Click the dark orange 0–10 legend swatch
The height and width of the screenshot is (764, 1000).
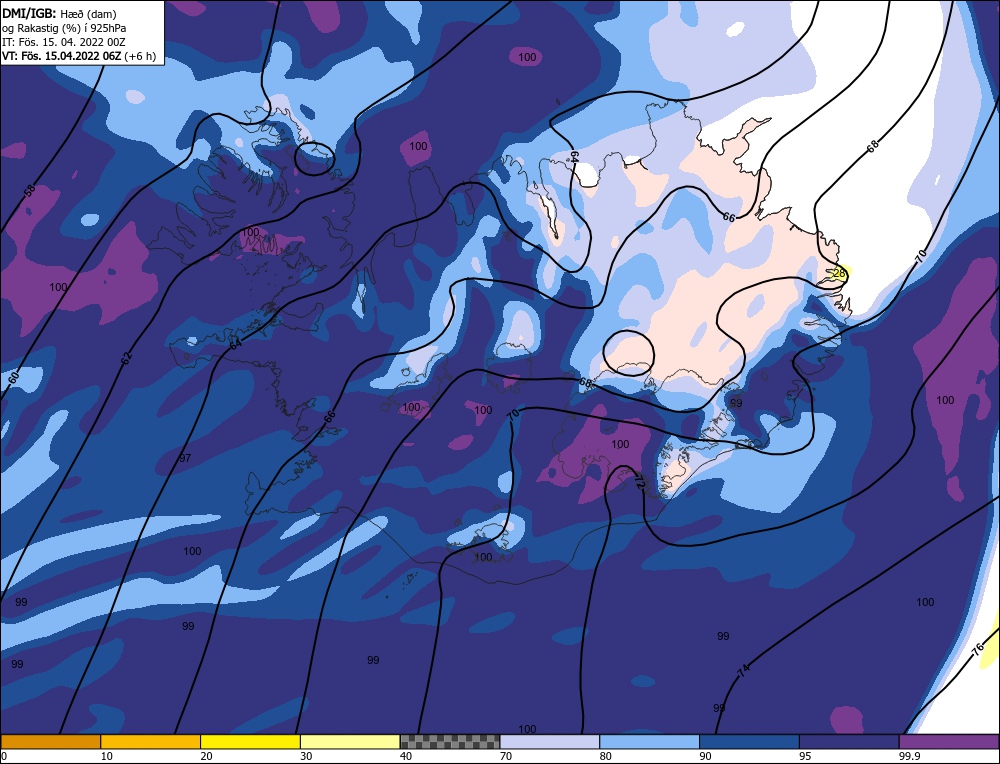[x=50, y=742]
